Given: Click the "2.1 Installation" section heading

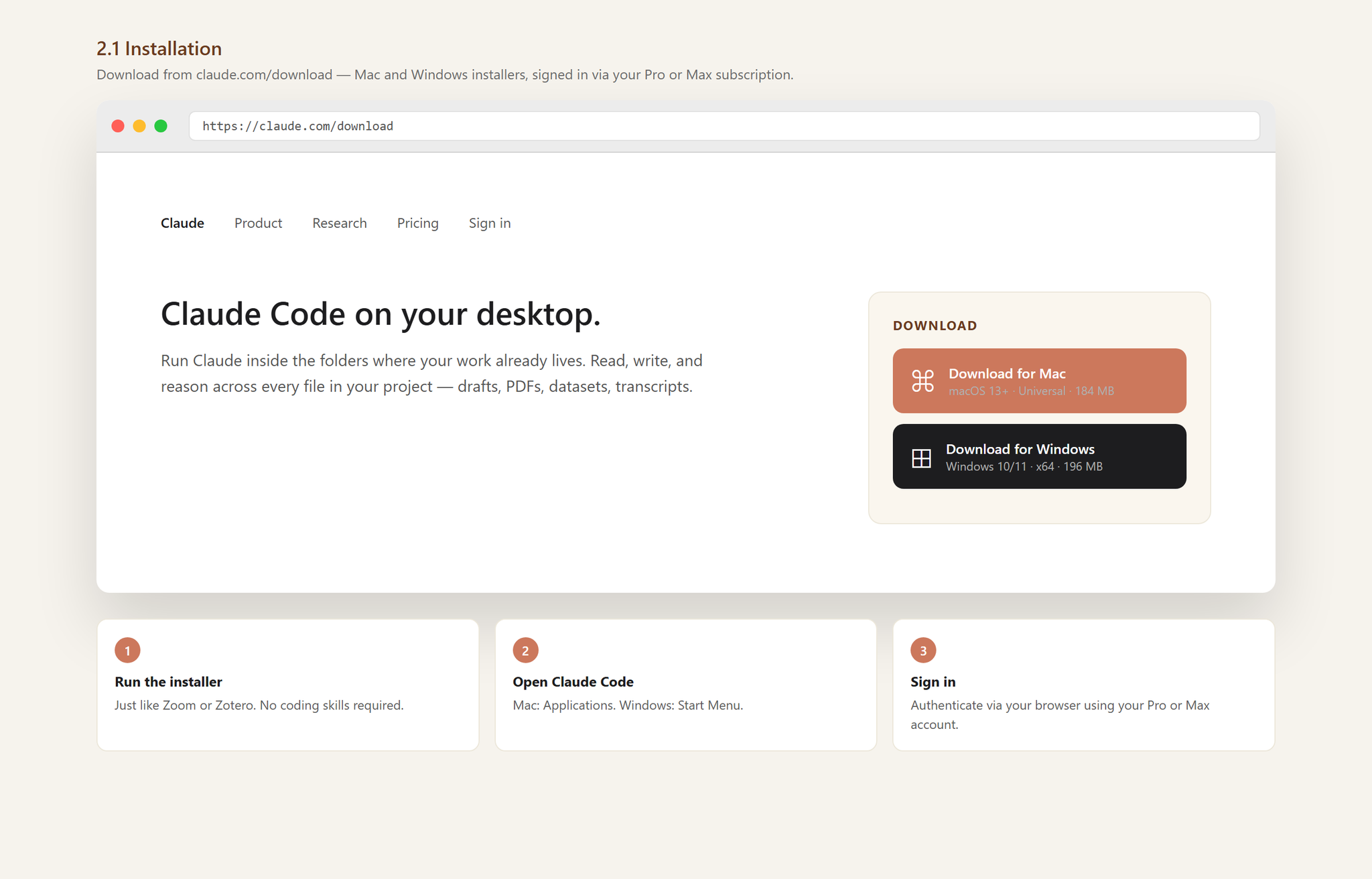Looking at the screenshot, I should pos(159,48).
